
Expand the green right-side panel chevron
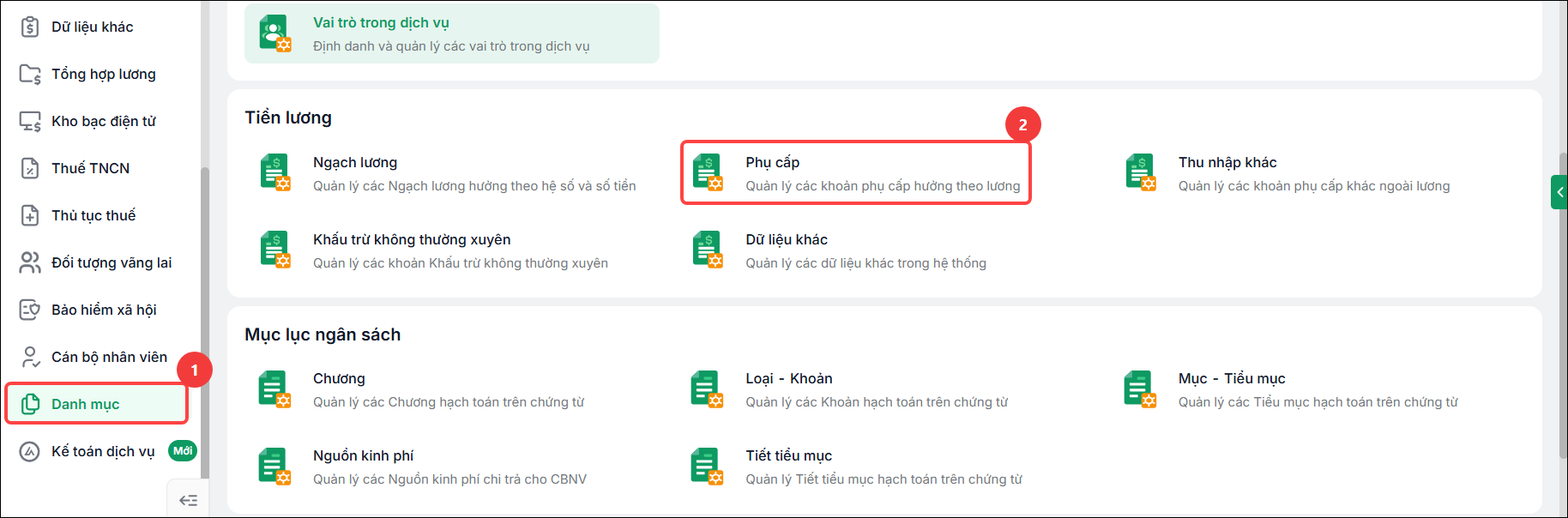1559,192
